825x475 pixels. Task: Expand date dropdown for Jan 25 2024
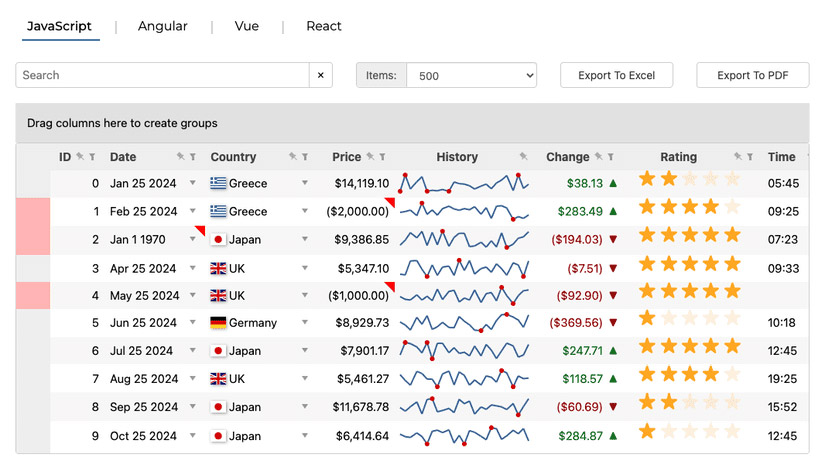click(193, 184)
